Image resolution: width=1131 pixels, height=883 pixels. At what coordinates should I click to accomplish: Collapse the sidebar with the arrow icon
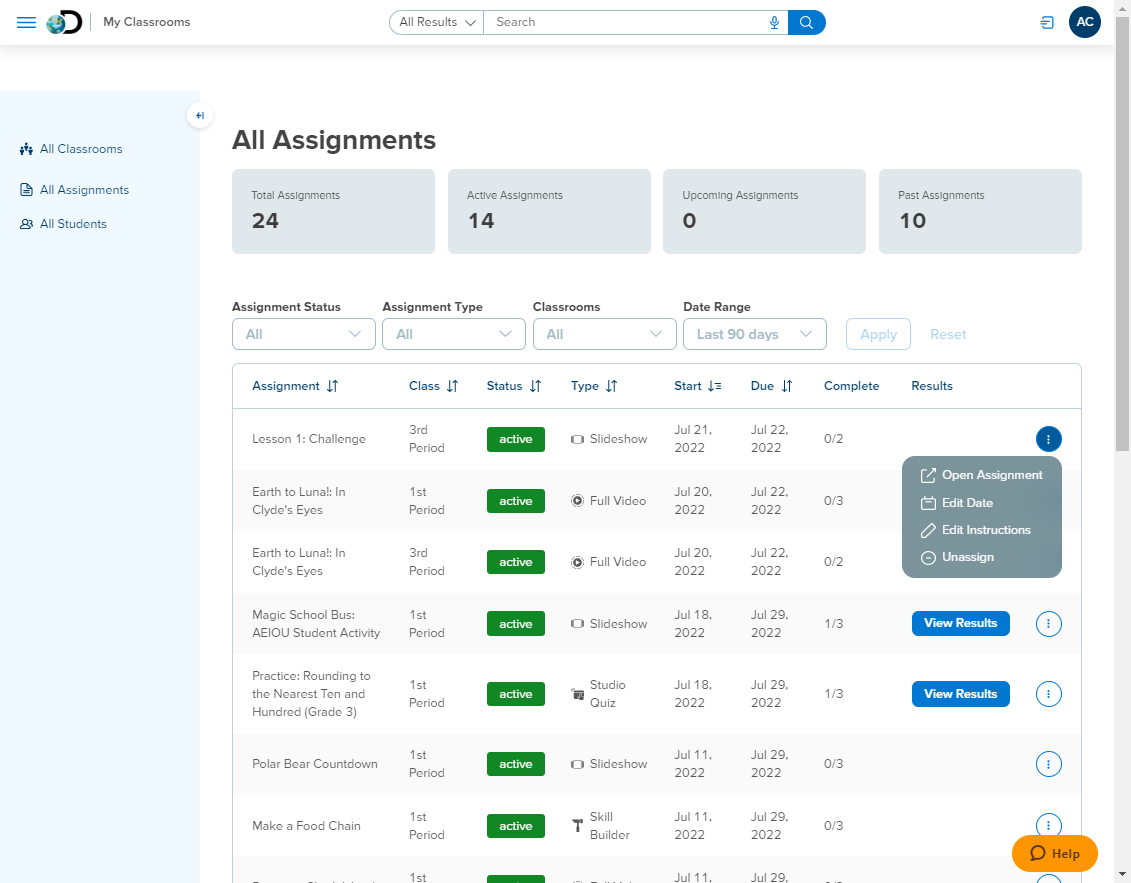click(x=200, y=115)
